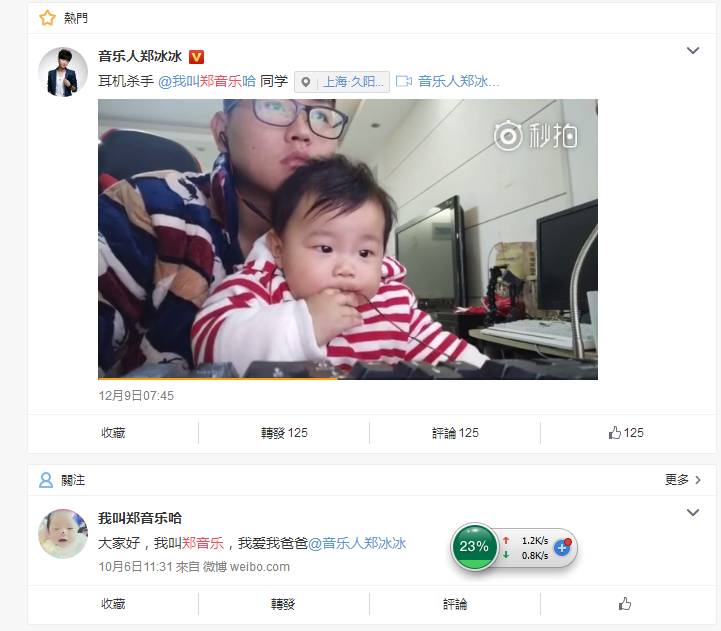Screen dimensions: 721x631
Task: Click 收藏 under the first post
Action: point(113,433)
